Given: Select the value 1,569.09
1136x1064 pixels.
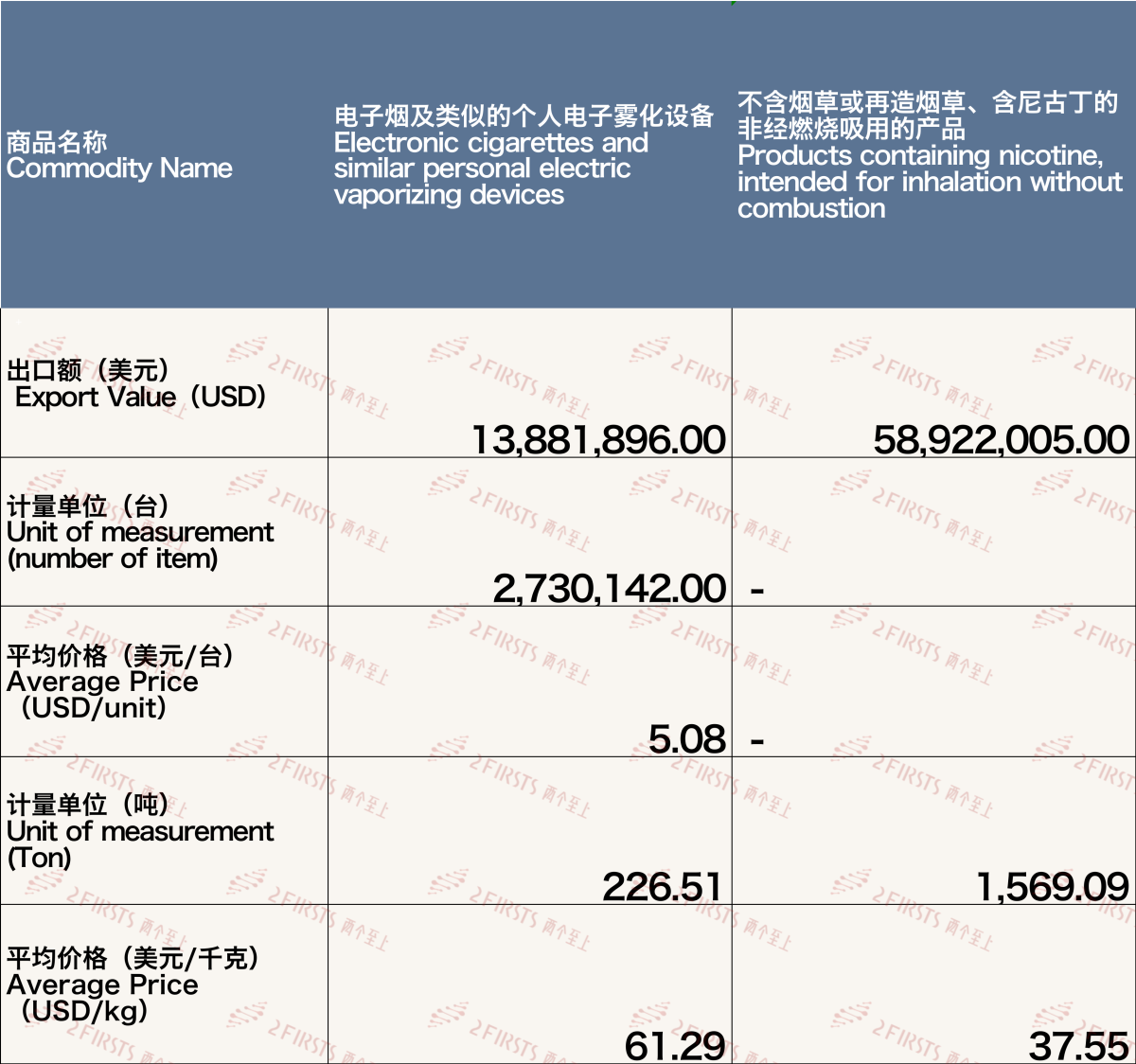Looking at the screenshot, I should [x=1053, y=887].
